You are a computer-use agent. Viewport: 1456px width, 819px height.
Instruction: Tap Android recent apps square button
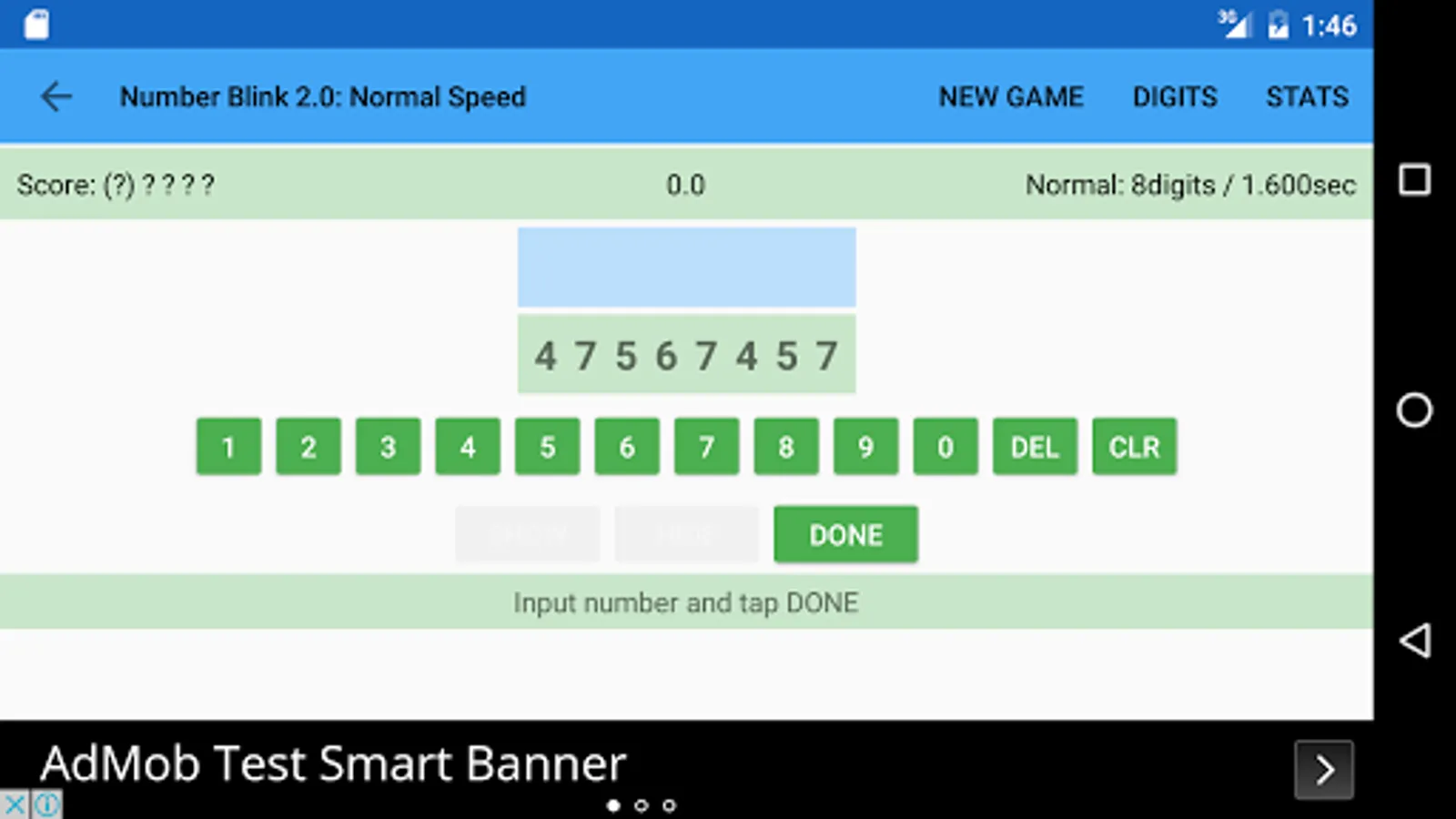coord(1414,179)
